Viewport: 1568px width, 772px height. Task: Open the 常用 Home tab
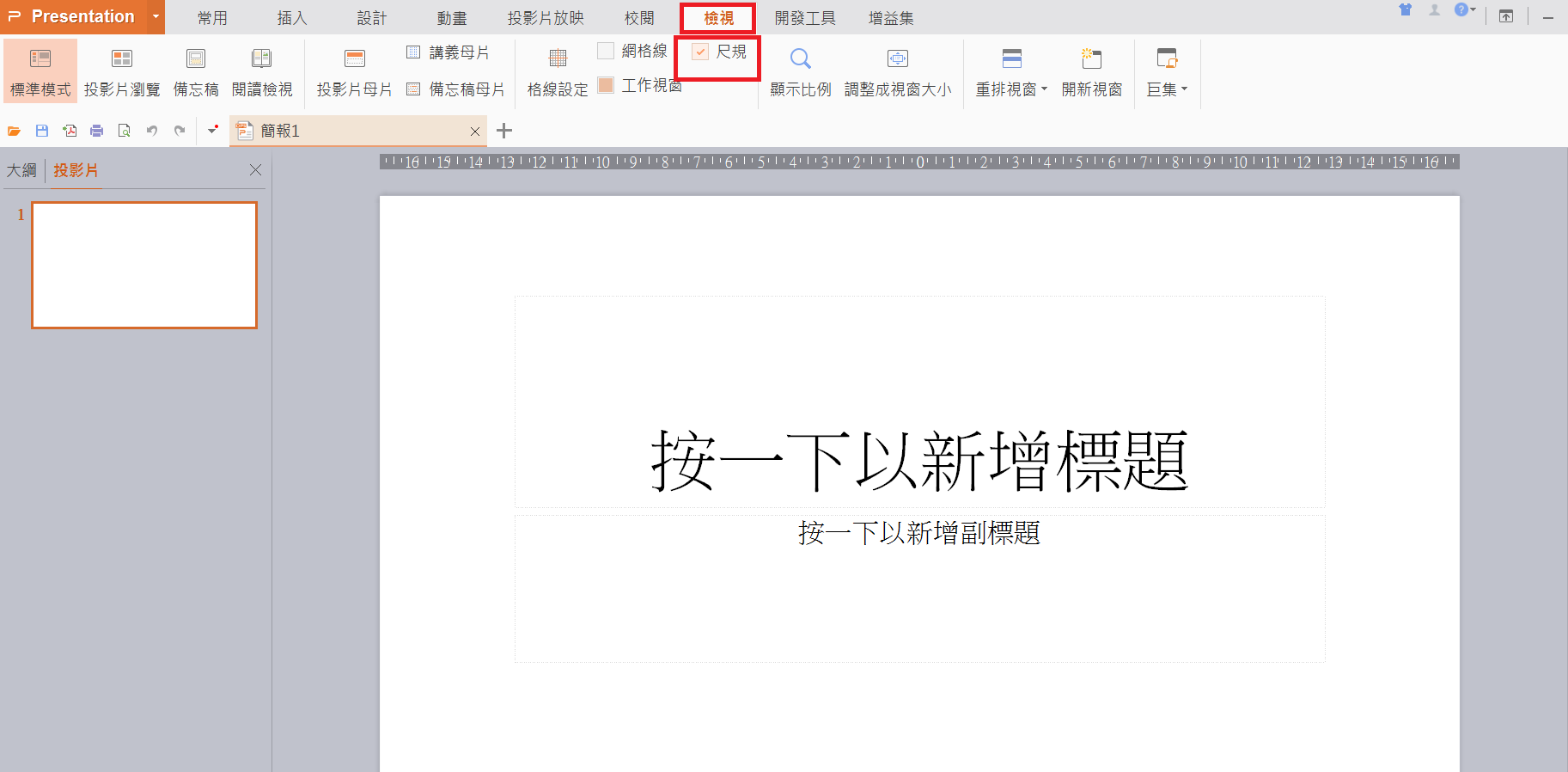click(212, 18)
